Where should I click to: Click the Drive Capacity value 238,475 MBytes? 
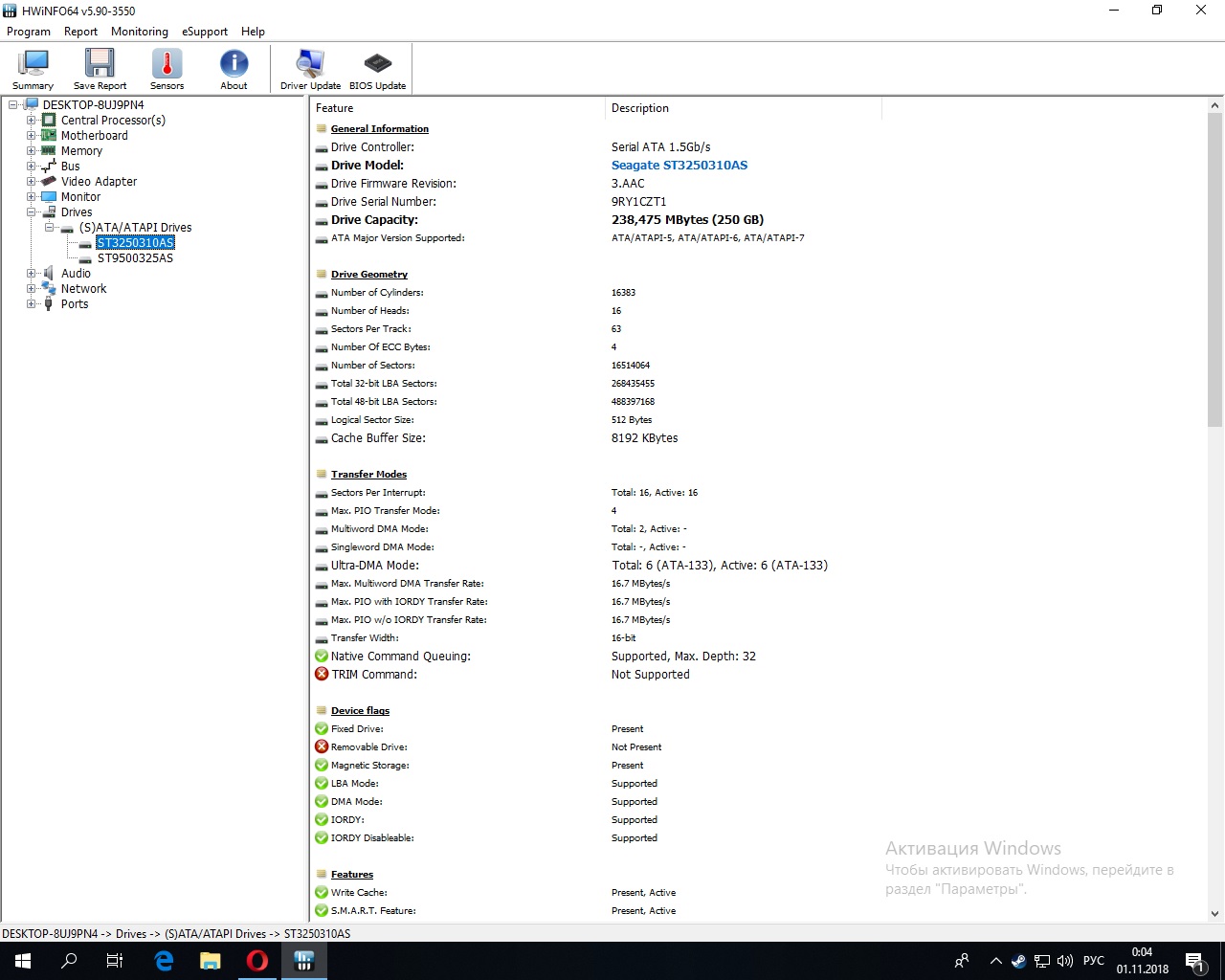point(687,220)
